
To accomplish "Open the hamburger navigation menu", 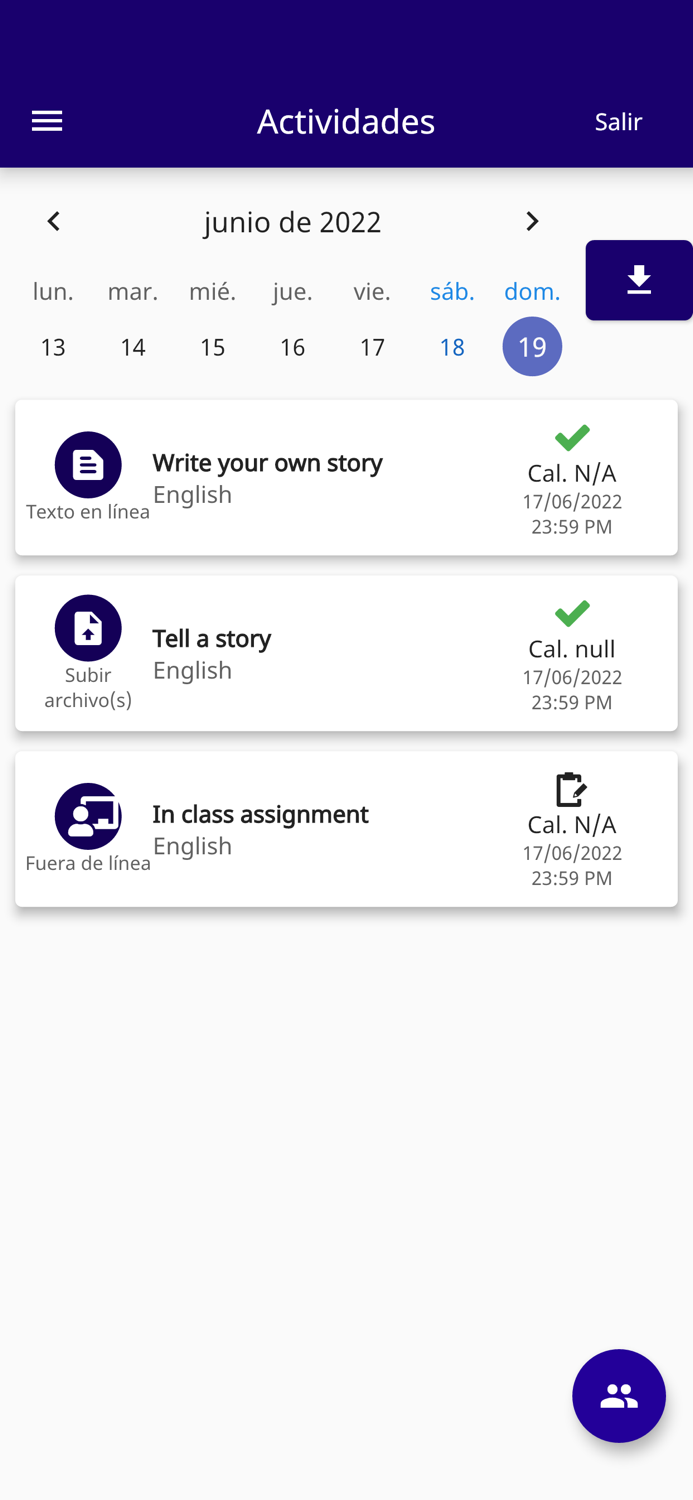I will [47, 121].
